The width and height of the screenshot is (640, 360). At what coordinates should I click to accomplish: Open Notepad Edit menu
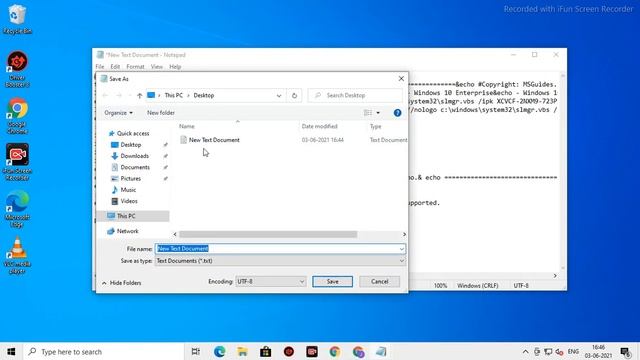115,67
